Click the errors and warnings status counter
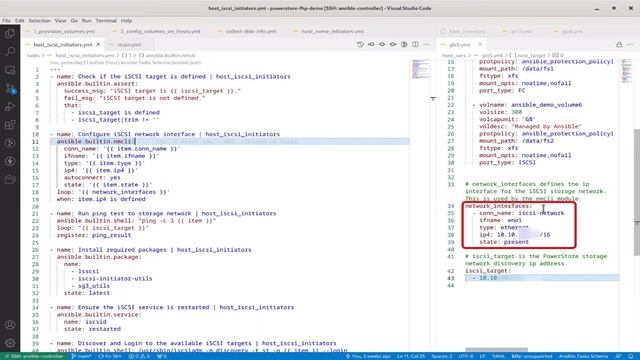Screen dimensions: 640x360 [140, 356]
